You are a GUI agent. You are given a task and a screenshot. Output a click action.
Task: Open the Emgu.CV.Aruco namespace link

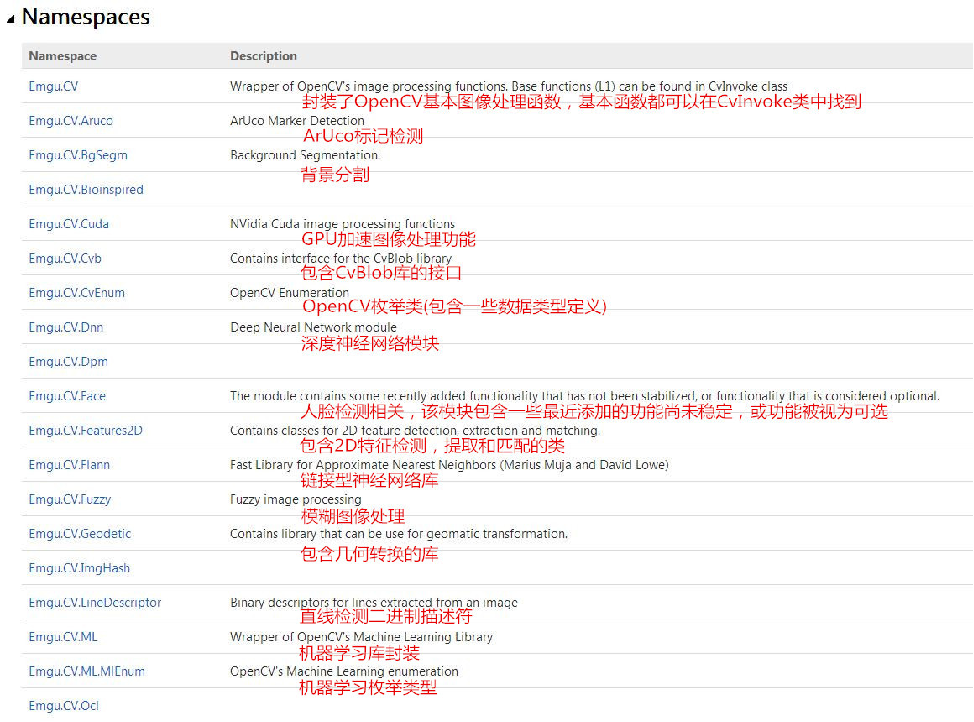tap(71, 121)
